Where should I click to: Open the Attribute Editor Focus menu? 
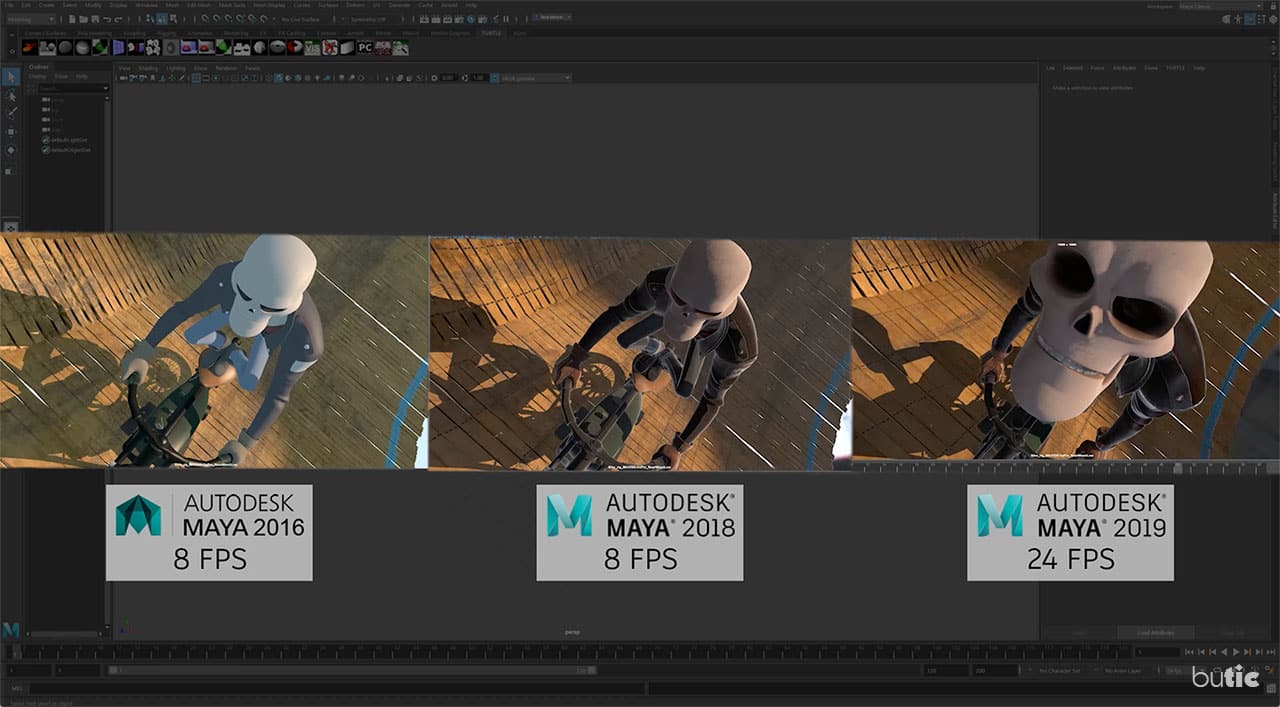pos(1097,68)
